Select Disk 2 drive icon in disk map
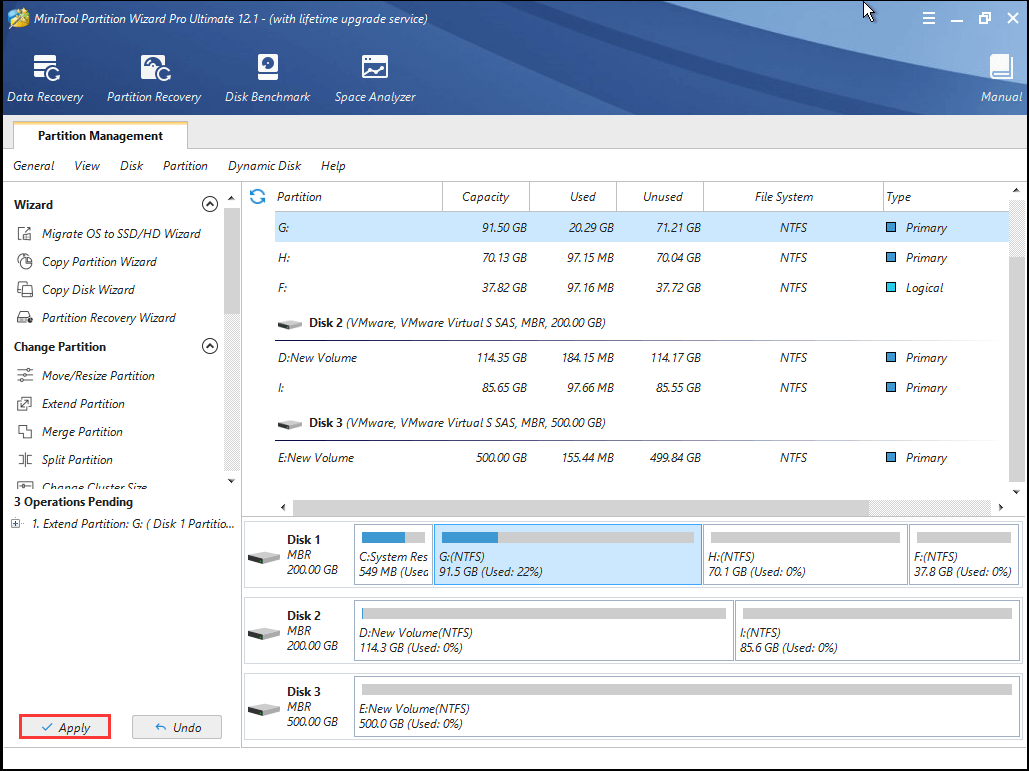Viewport: 1029px width, 771px height. pos(264,633)
